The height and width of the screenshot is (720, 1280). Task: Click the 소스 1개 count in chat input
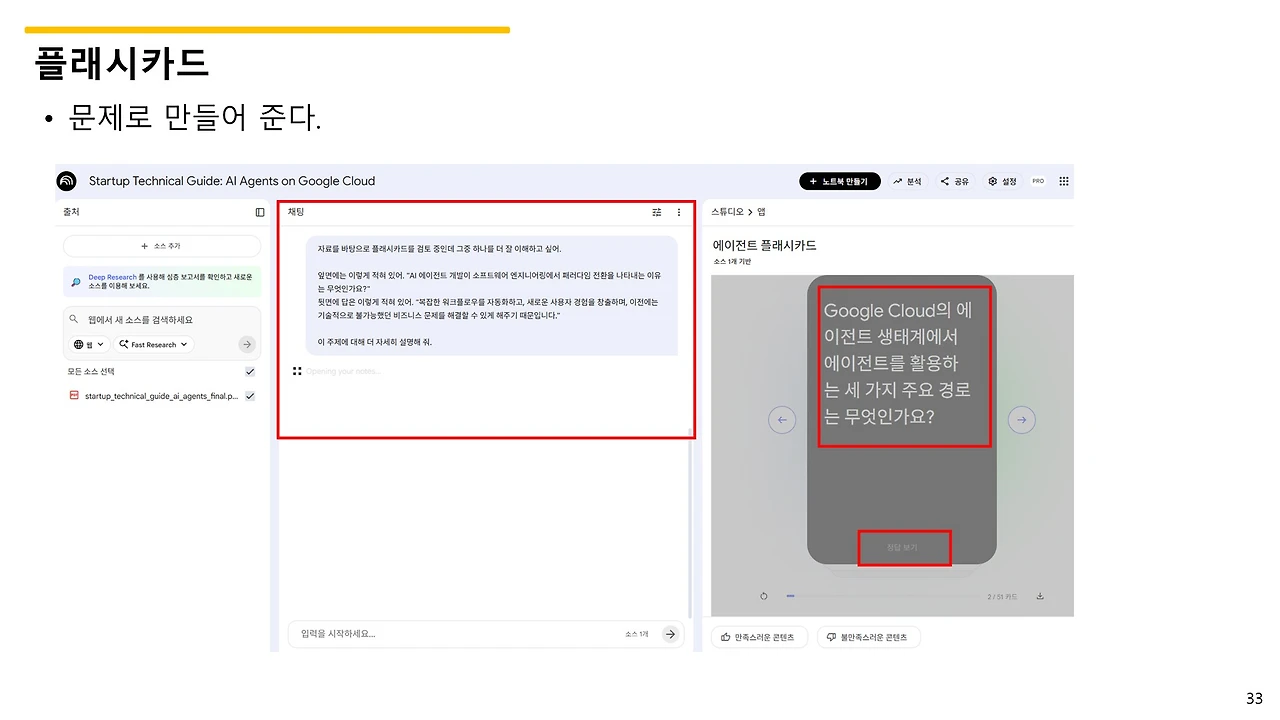[x=637, y=634]
